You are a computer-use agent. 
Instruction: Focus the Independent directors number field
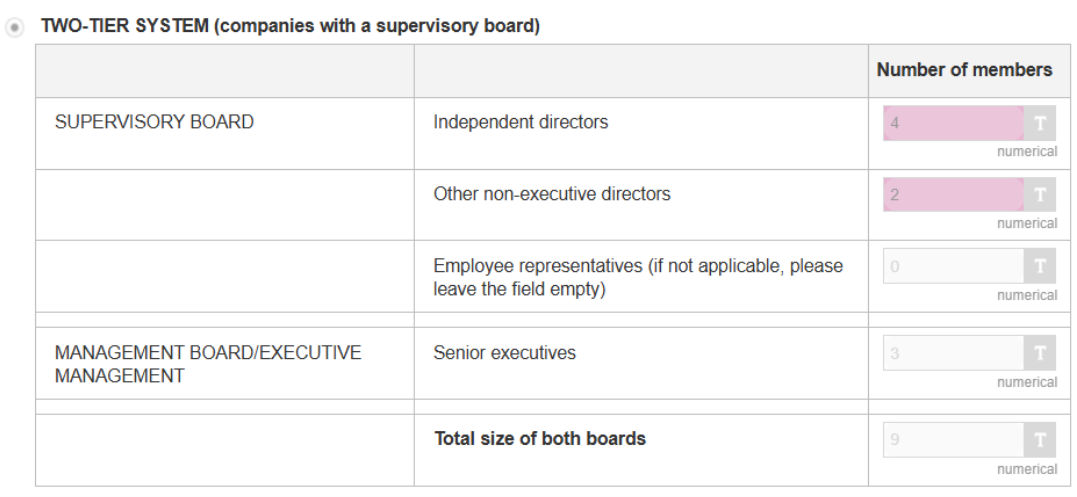952,124
